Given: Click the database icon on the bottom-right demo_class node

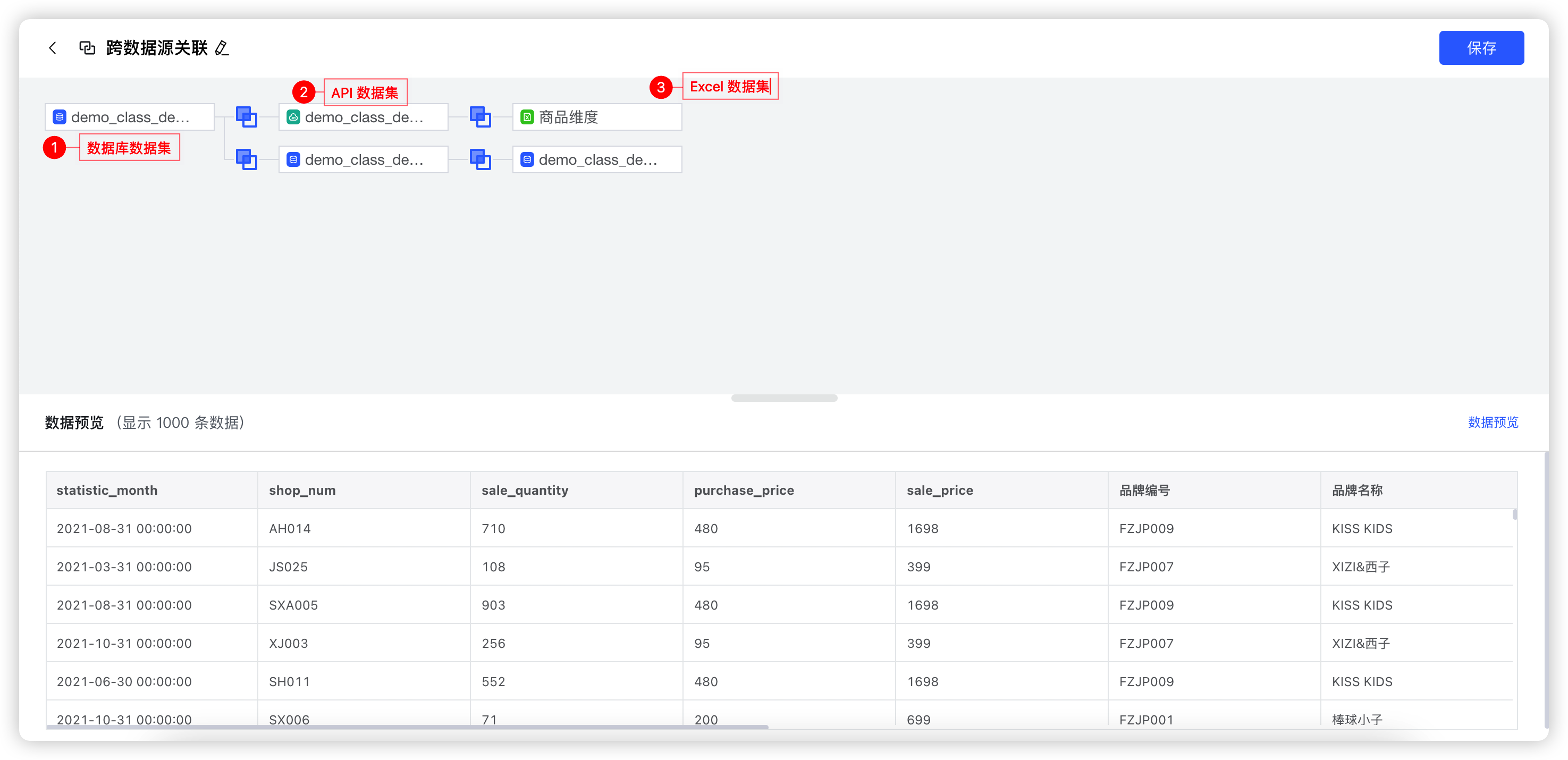Looking at the screenshot, I should point(527,159).
